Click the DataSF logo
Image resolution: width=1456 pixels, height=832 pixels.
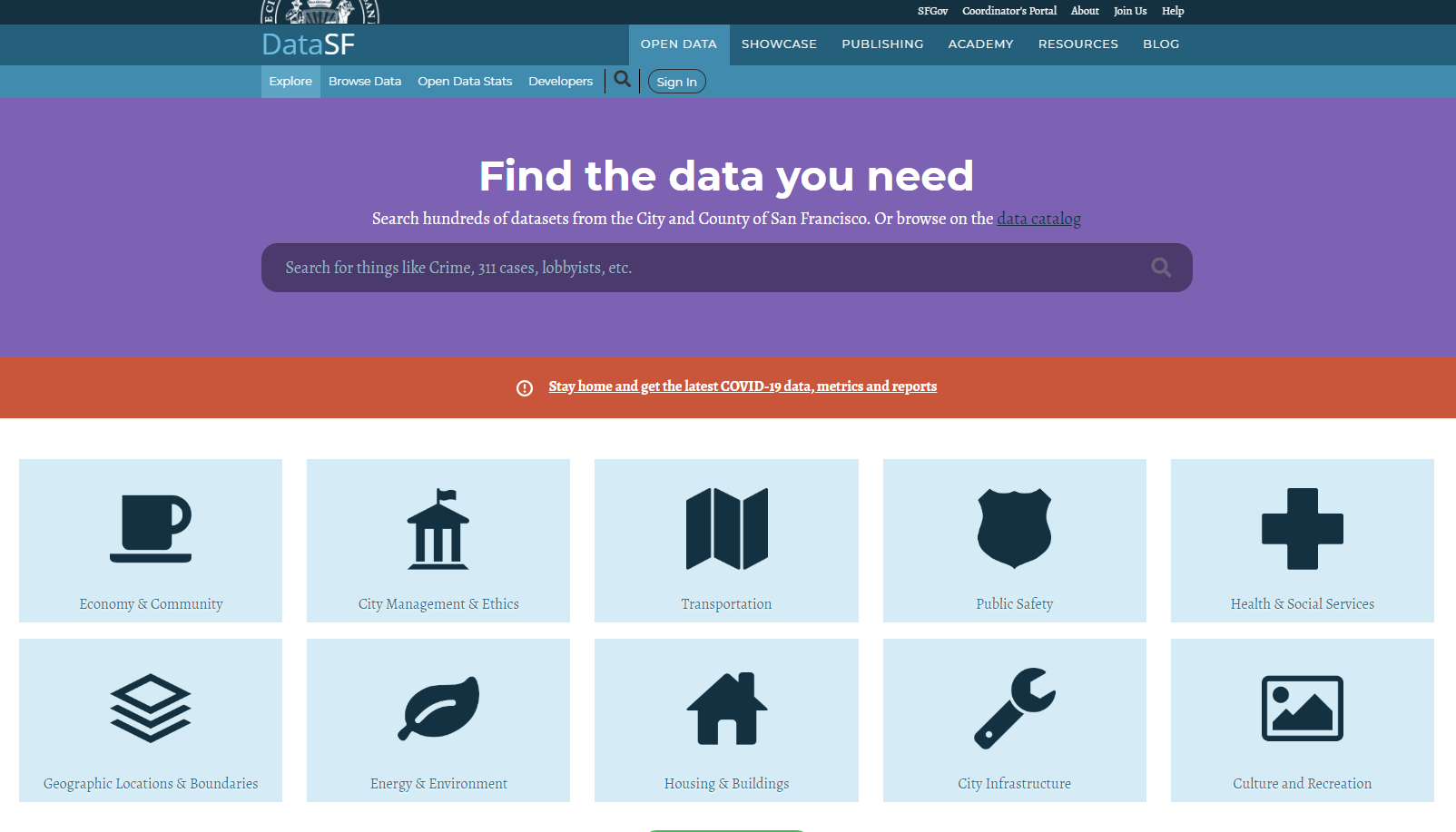[x=308, y=44]
